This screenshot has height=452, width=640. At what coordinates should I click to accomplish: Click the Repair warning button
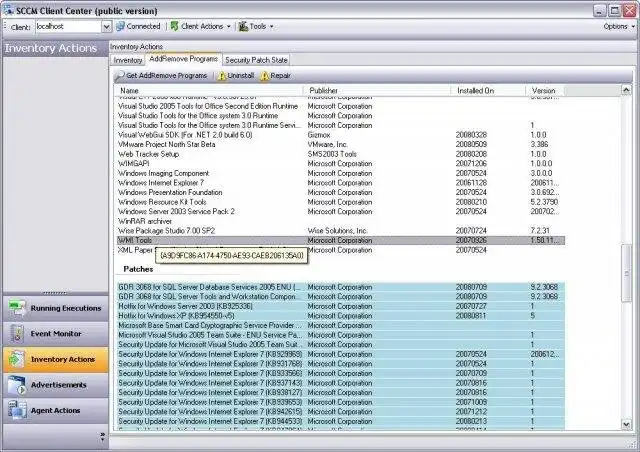click(276, 76)
